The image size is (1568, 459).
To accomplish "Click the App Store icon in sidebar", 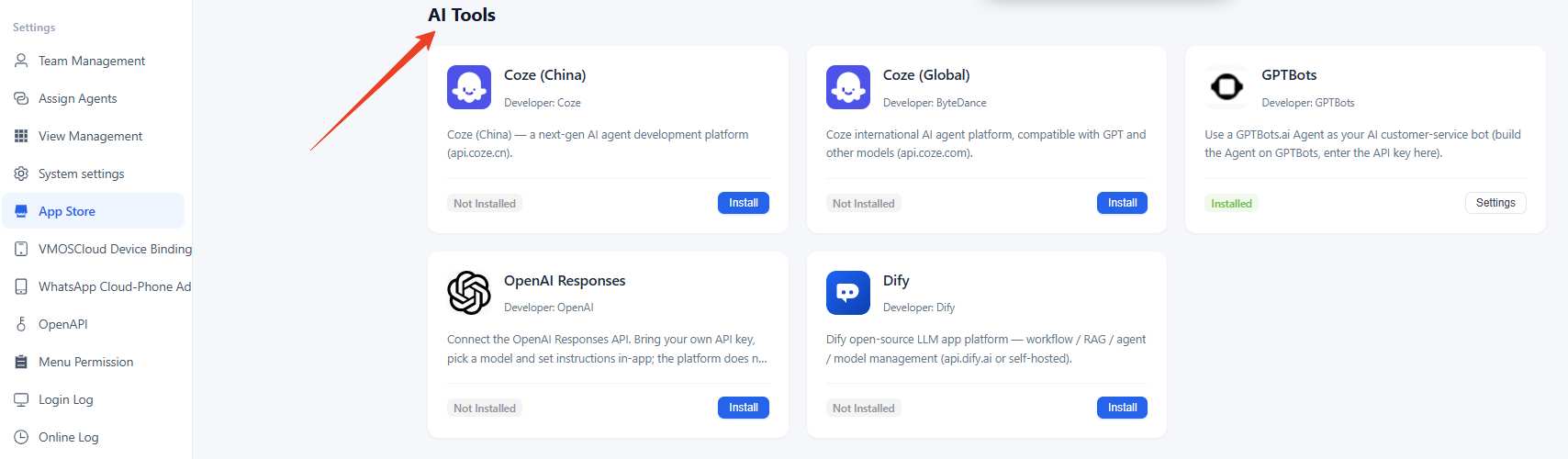I will pos(21,211).
